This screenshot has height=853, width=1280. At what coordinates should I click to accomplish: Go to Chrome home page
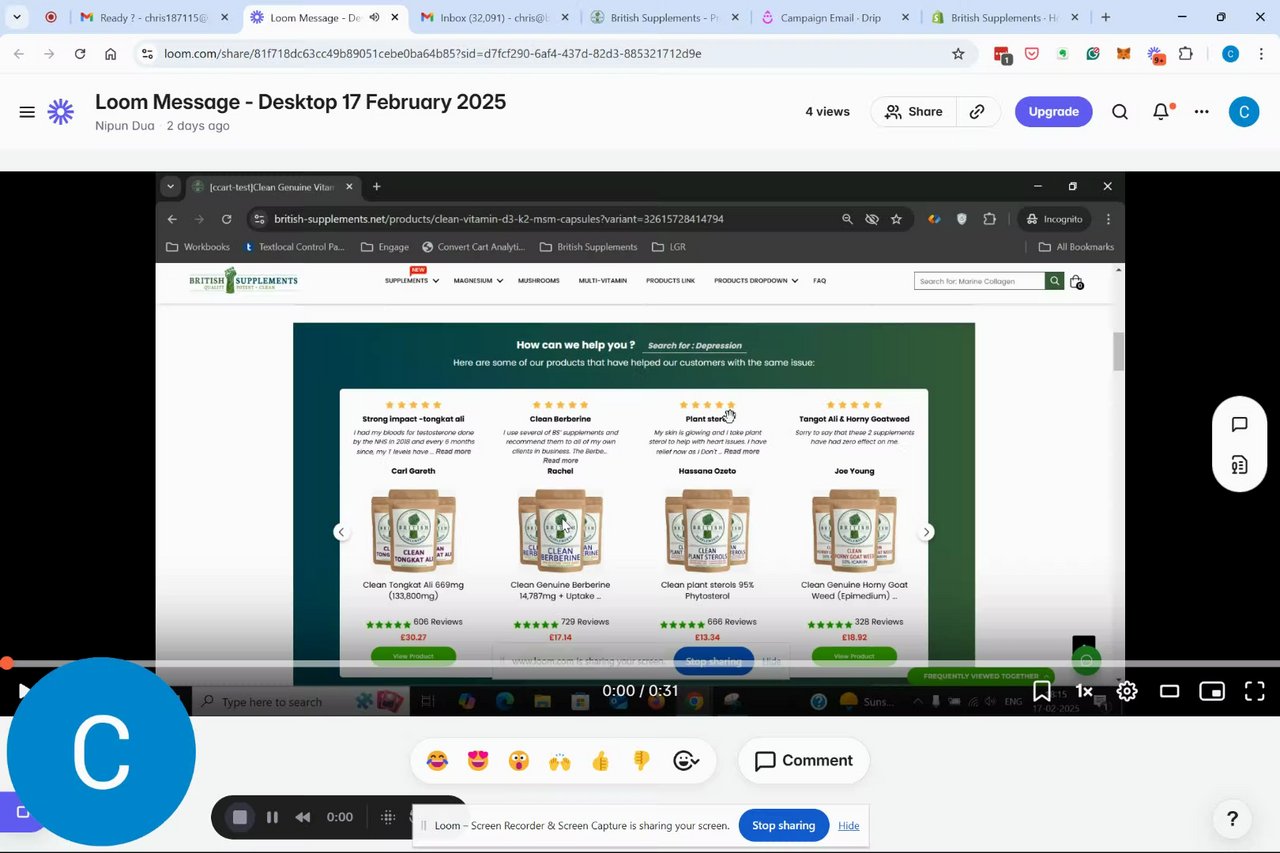click(x=111, y=54)
